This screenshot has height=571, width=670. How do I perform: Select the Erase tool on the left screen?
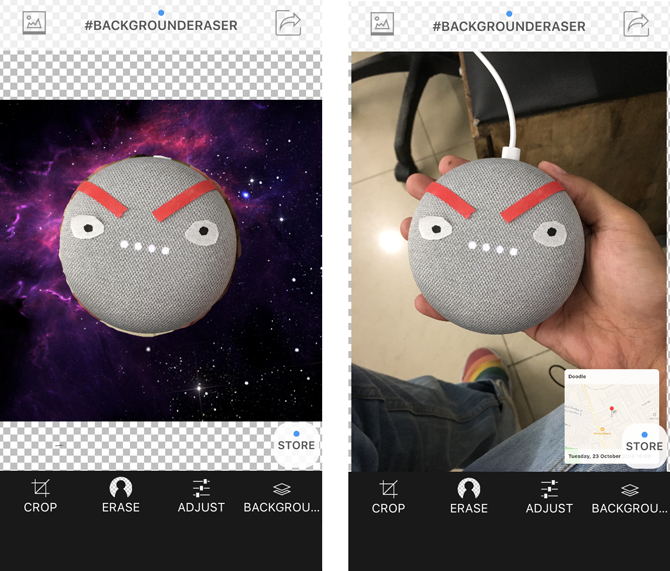(x=121, y=496)
